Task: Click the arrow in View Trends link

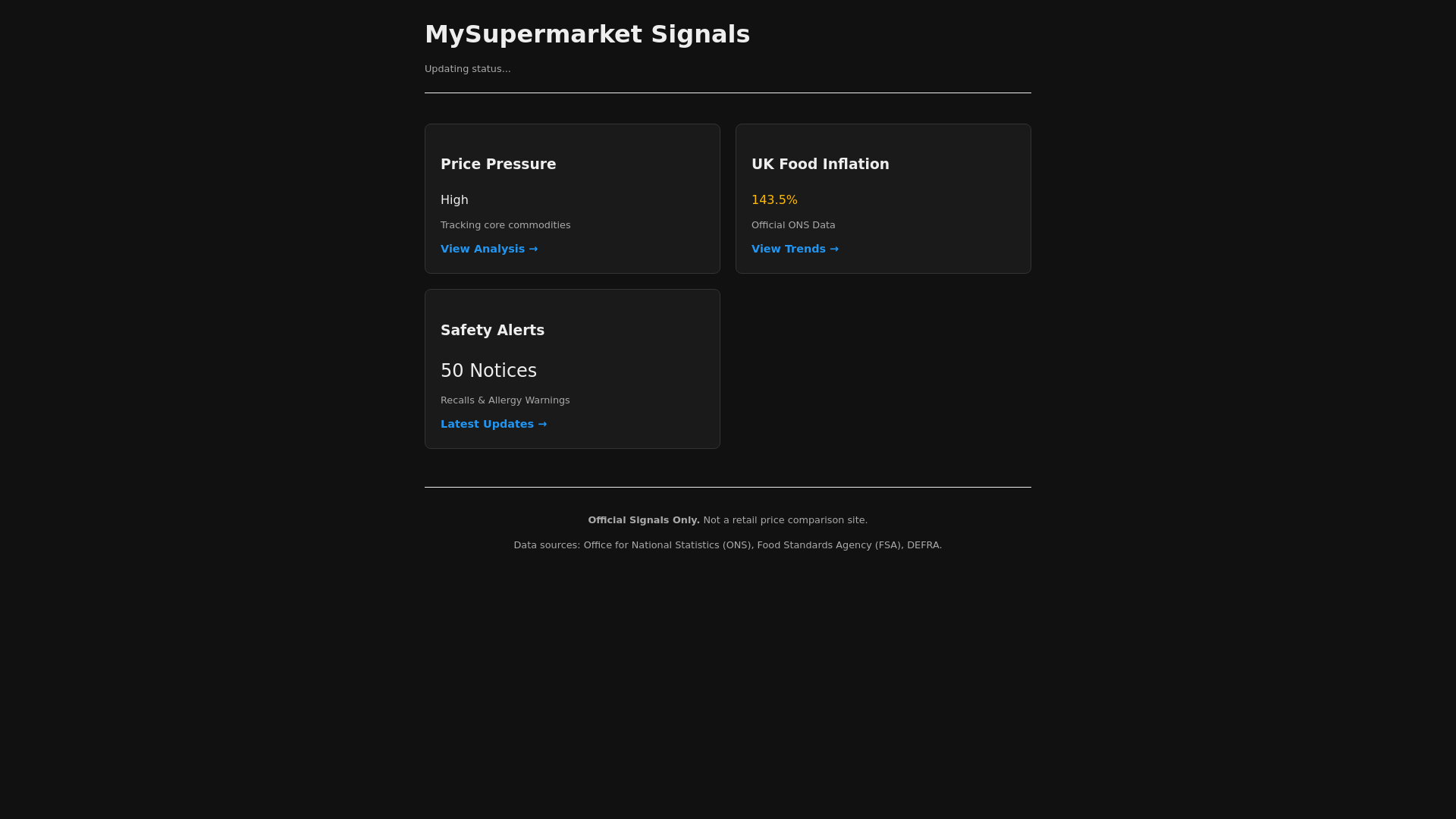Action: [x=834, y=249]
